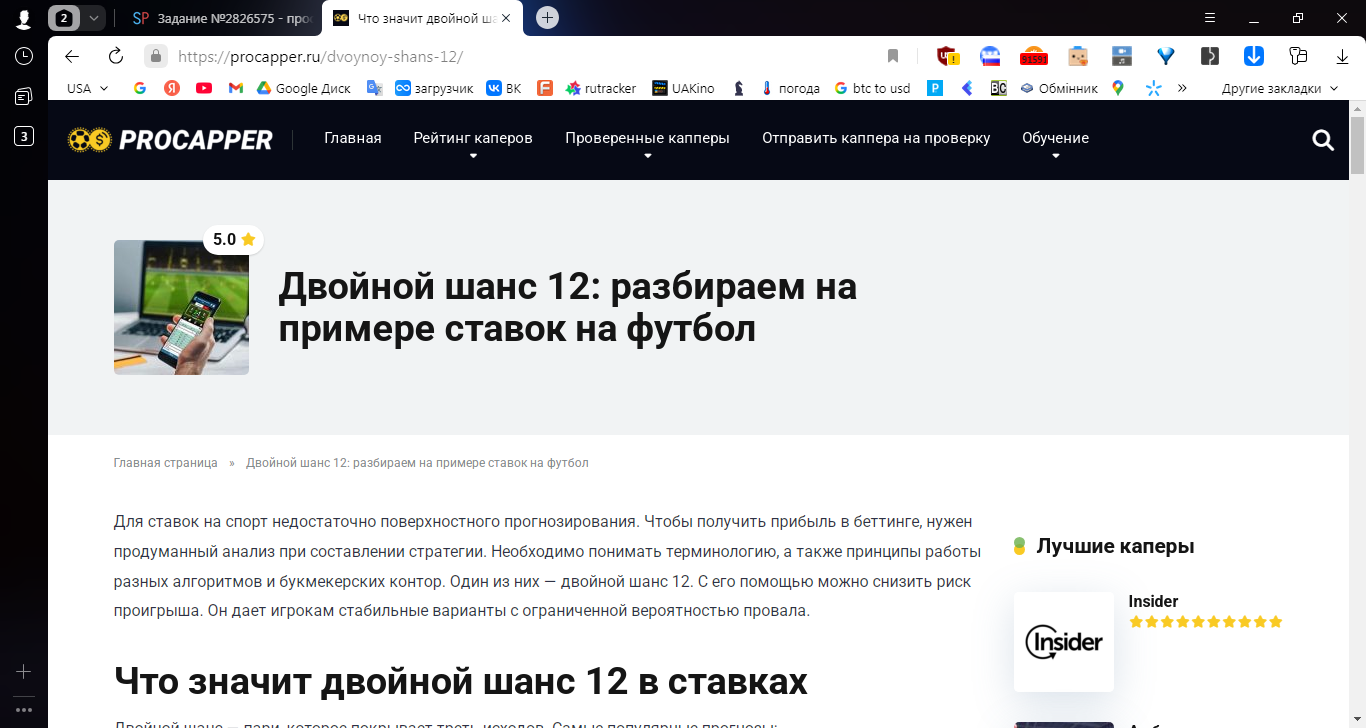Viewport: 1366px width, 728px height.
Task: Open the YouTube bookmark icon
Action: point(204,88)
